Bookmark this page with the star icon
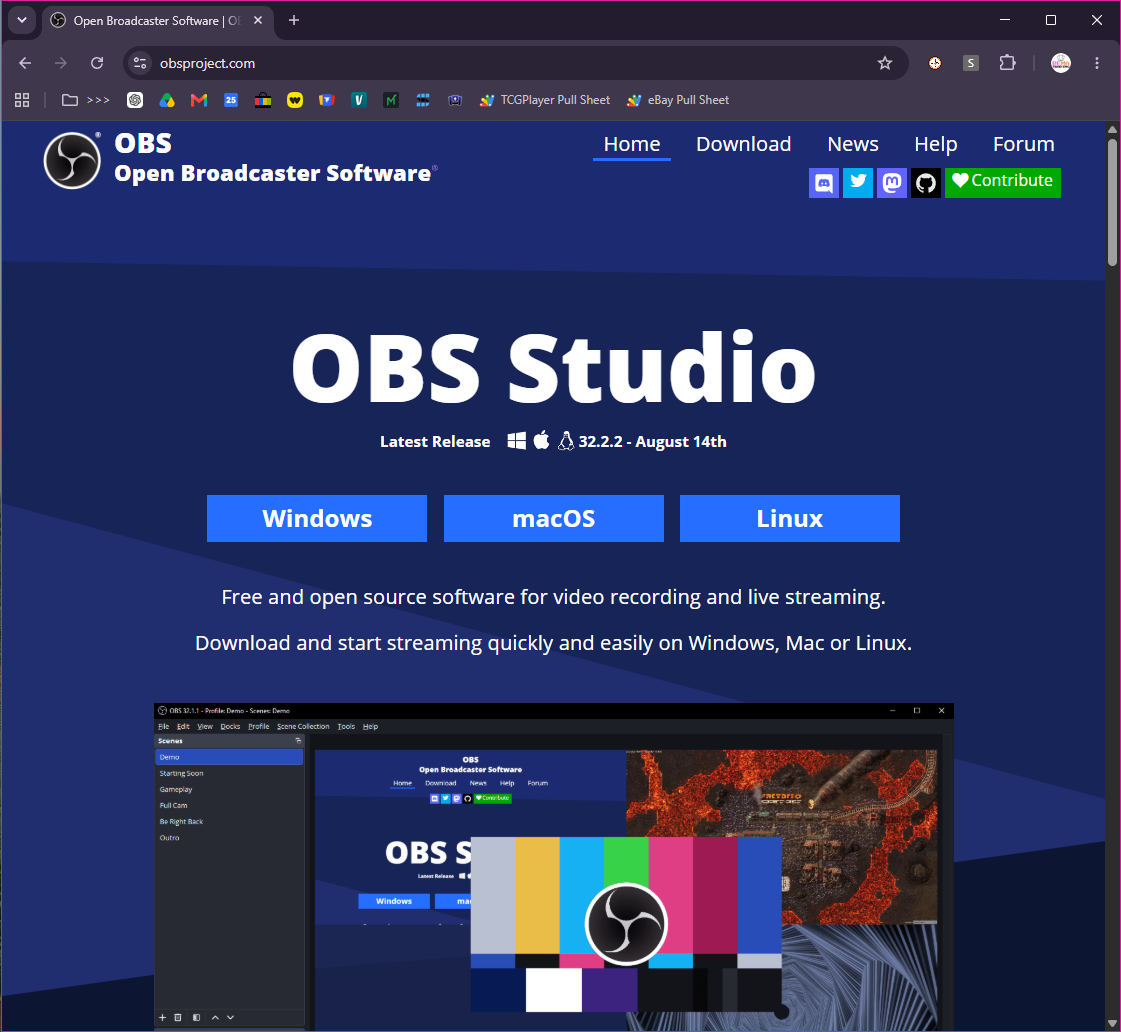This screenshot has height=1032, width=1121. tap(884, 63)
